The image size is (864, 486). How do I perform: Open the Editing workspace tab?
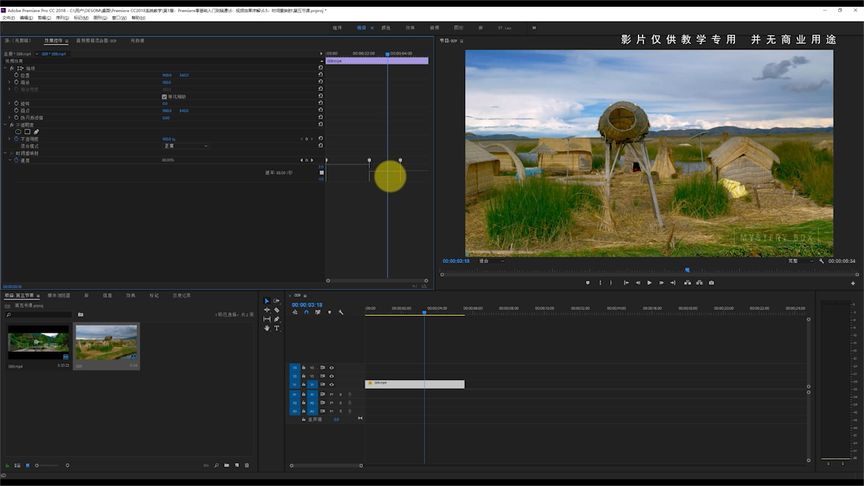pos(361,28)
